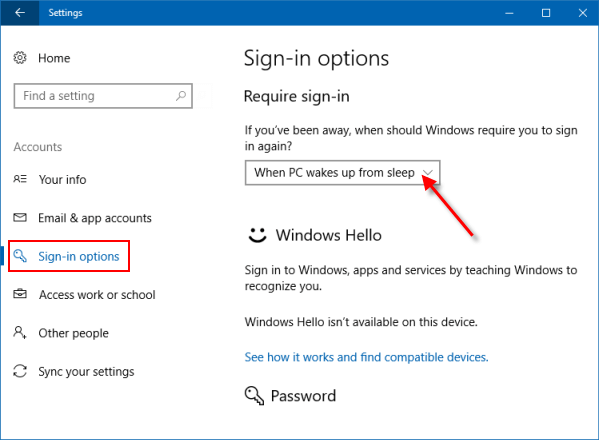Viewport: 599px width, 440px height.
Task: Click the Password key icon
Action: tap(254, 395)
